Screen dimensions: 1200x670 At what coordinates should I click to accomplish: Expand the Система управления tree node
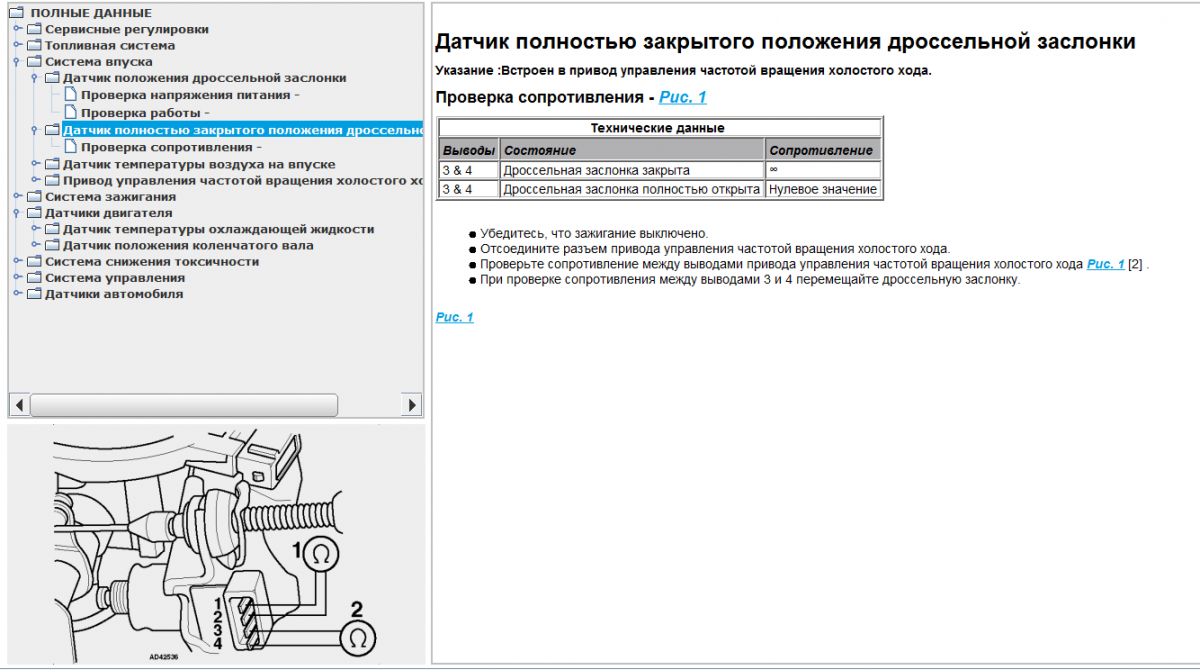coord(16,278)
